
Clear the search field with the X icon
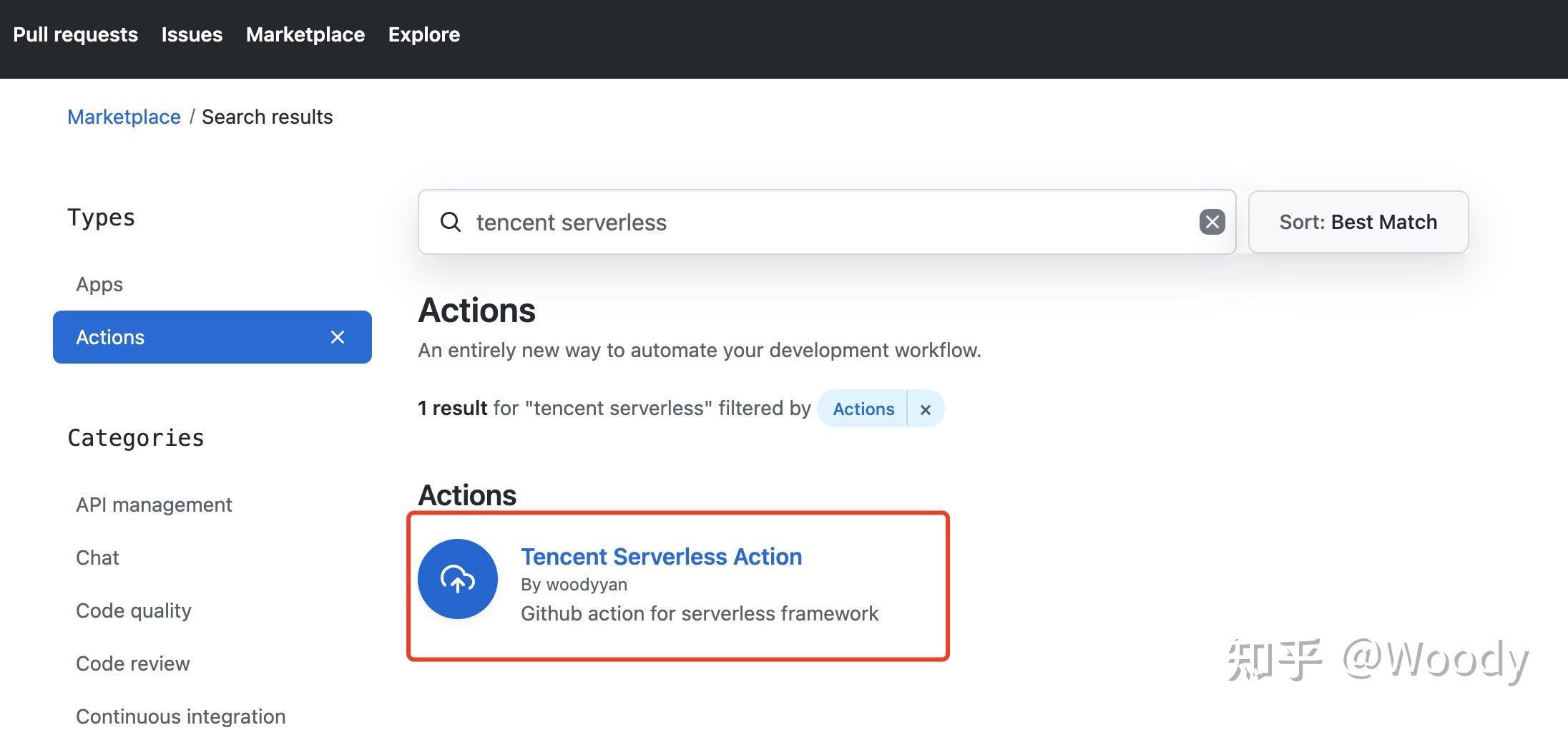click(1212, 222)
